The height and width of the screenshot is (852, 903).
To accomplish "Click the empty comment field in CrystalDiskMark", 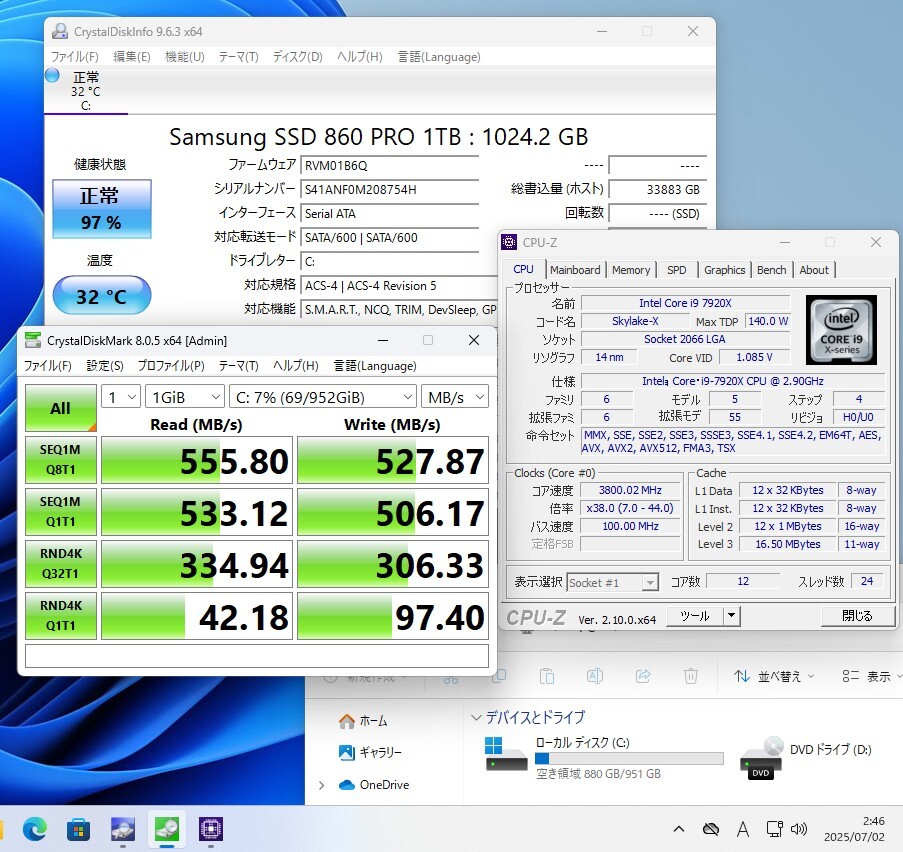I will 257,656.
